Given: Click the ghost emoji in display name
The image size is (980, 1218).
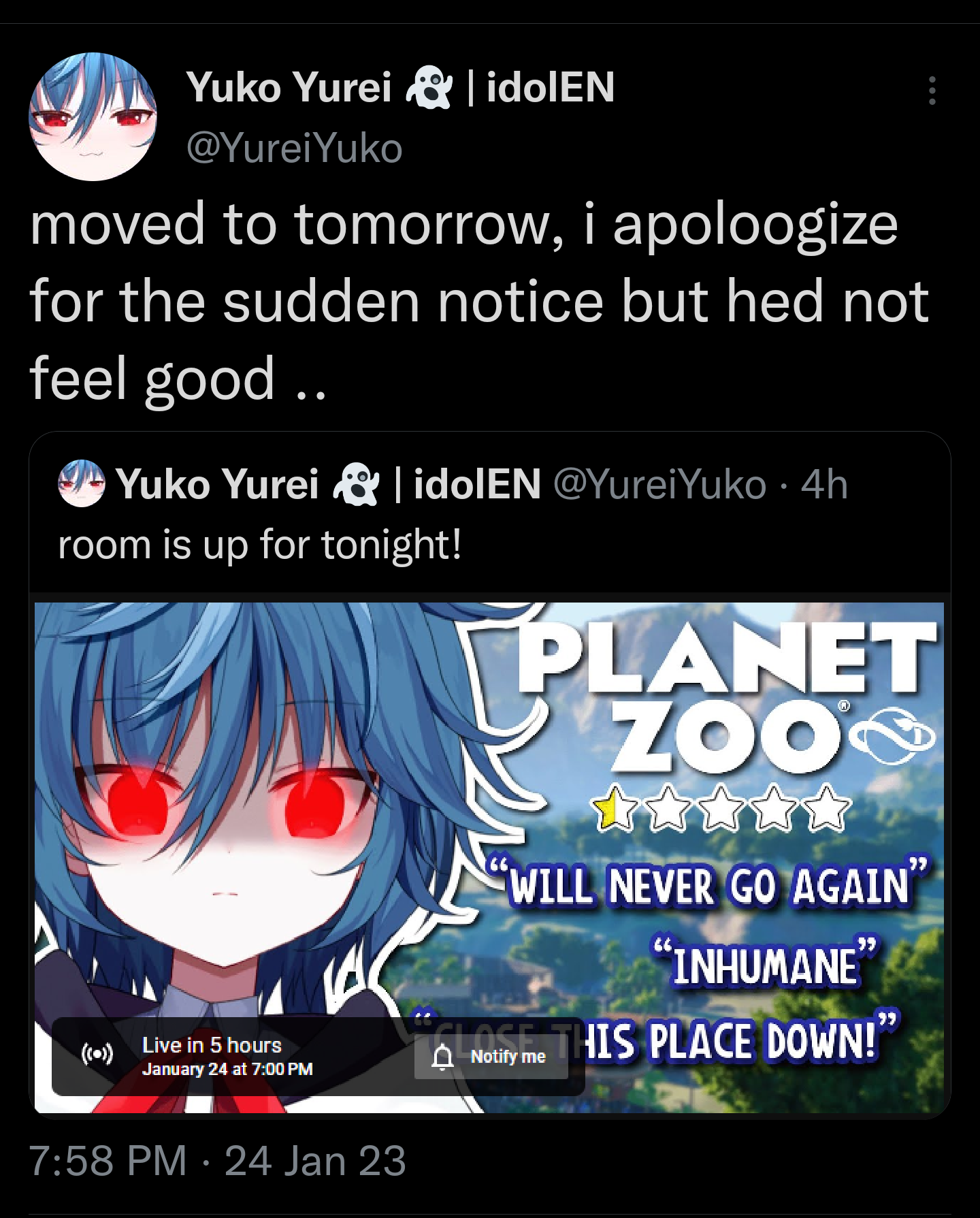Looking at the screenshot, I should point(429,87).
